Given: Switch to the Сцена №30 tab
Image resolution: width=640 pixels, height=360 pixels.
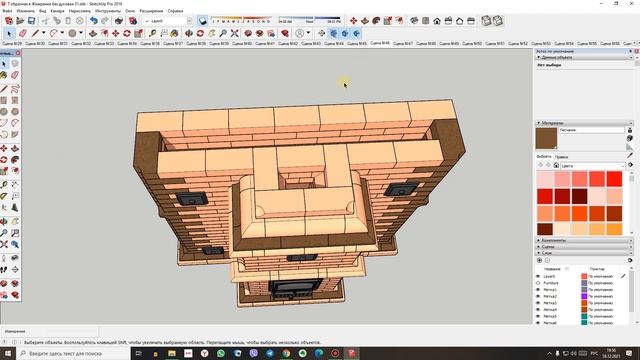Looking at the screenshot, I should click(35, 43).
